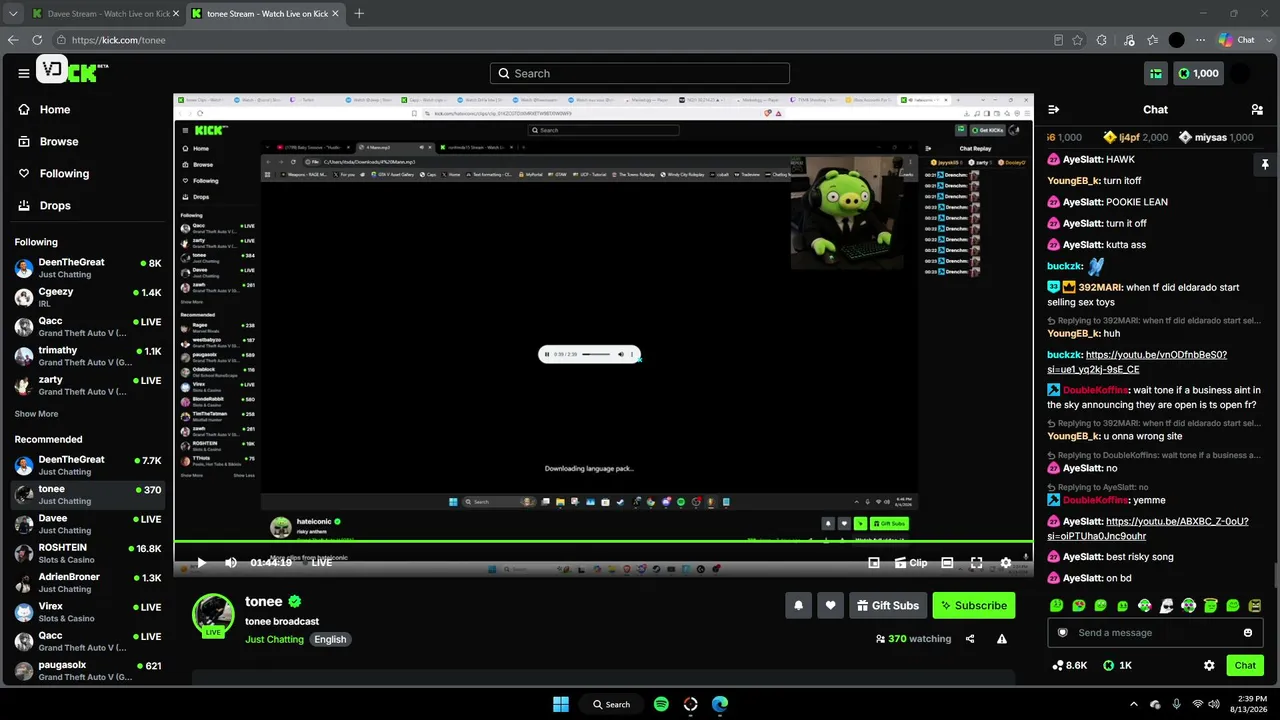Open ROSHTEIN's Slots & Casino channel
Image resolution: width=1280 pixels, height=720 pixels.
[x=88, y=553]
